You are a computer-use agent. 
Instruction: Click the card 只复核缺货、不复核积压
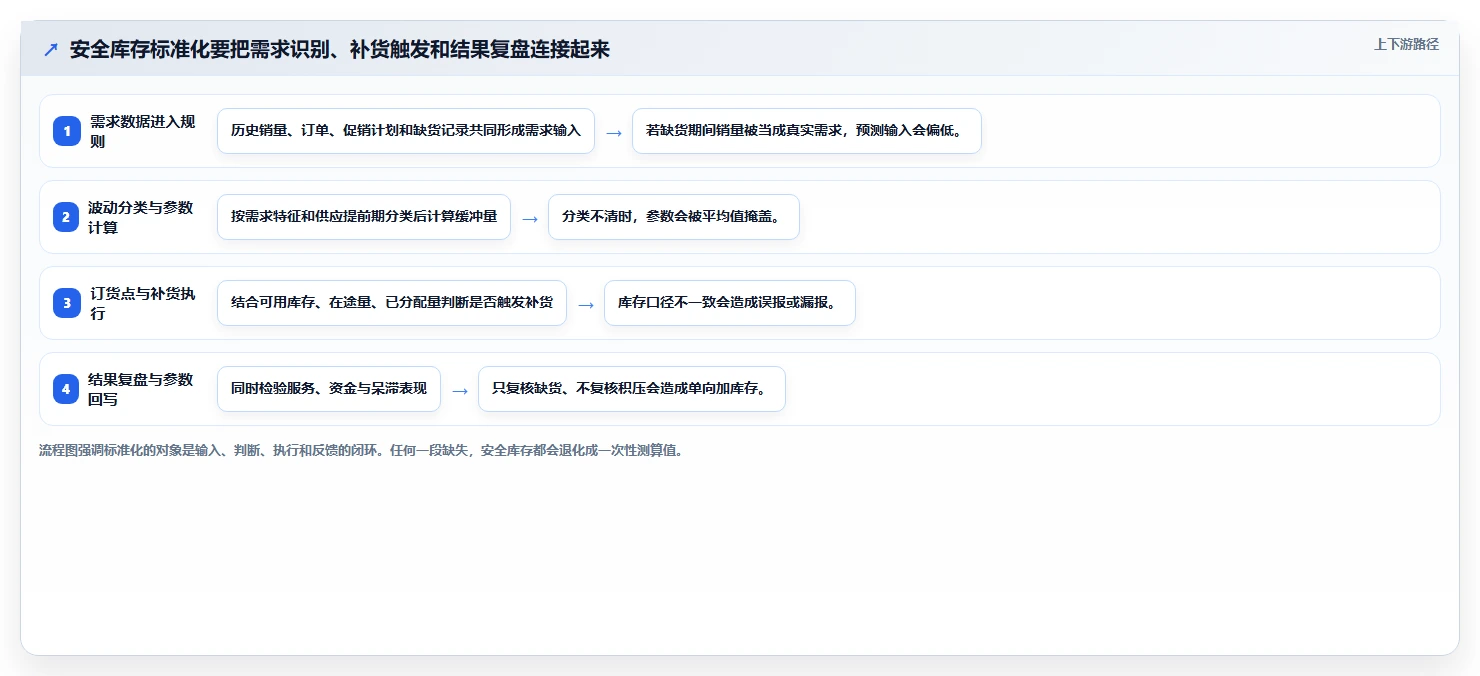(632, 389)
